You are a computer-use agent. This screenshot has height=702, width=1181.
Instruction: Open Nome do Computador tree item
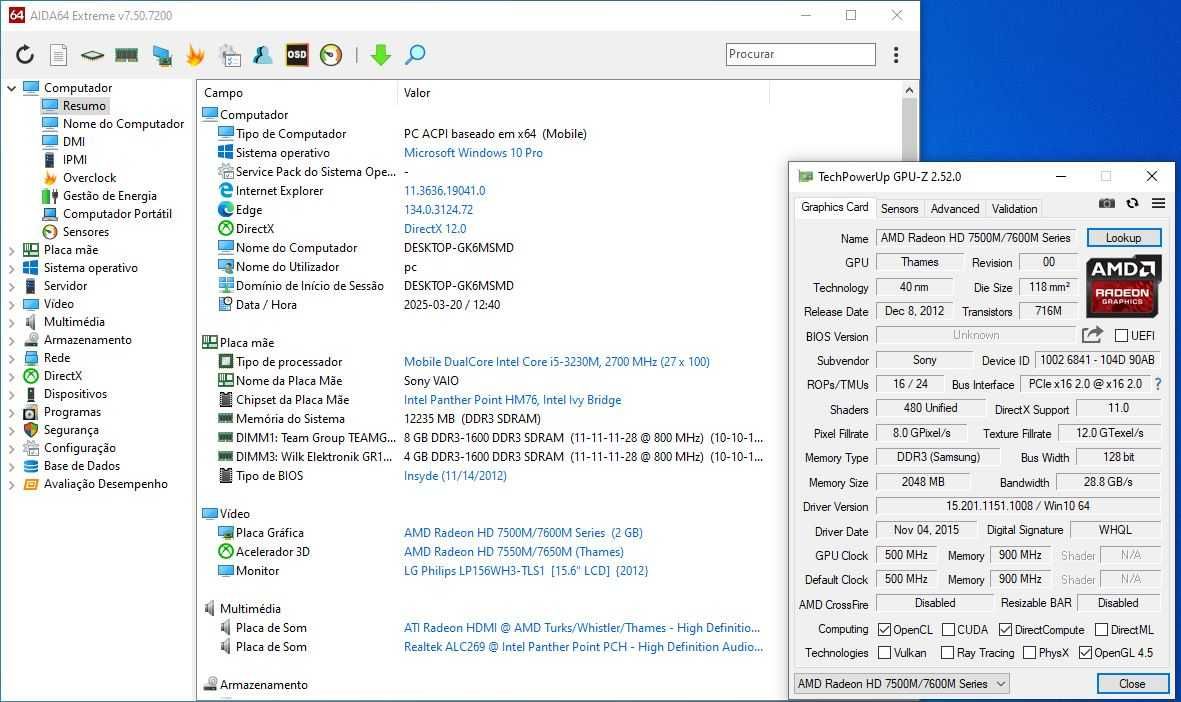124,124
